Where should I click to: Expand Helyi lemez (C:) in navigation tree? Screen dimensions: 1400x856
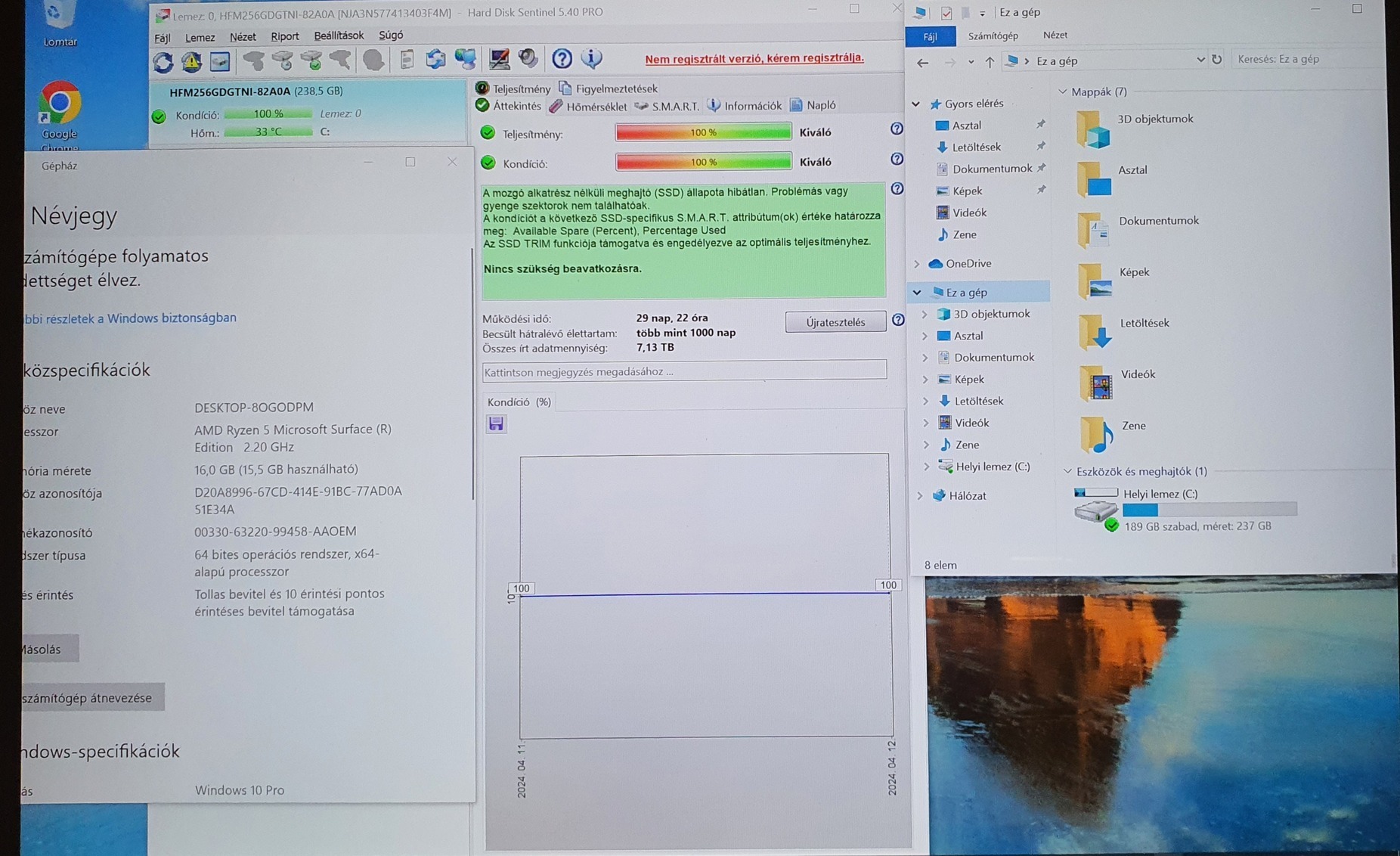(x=926, y=467)
